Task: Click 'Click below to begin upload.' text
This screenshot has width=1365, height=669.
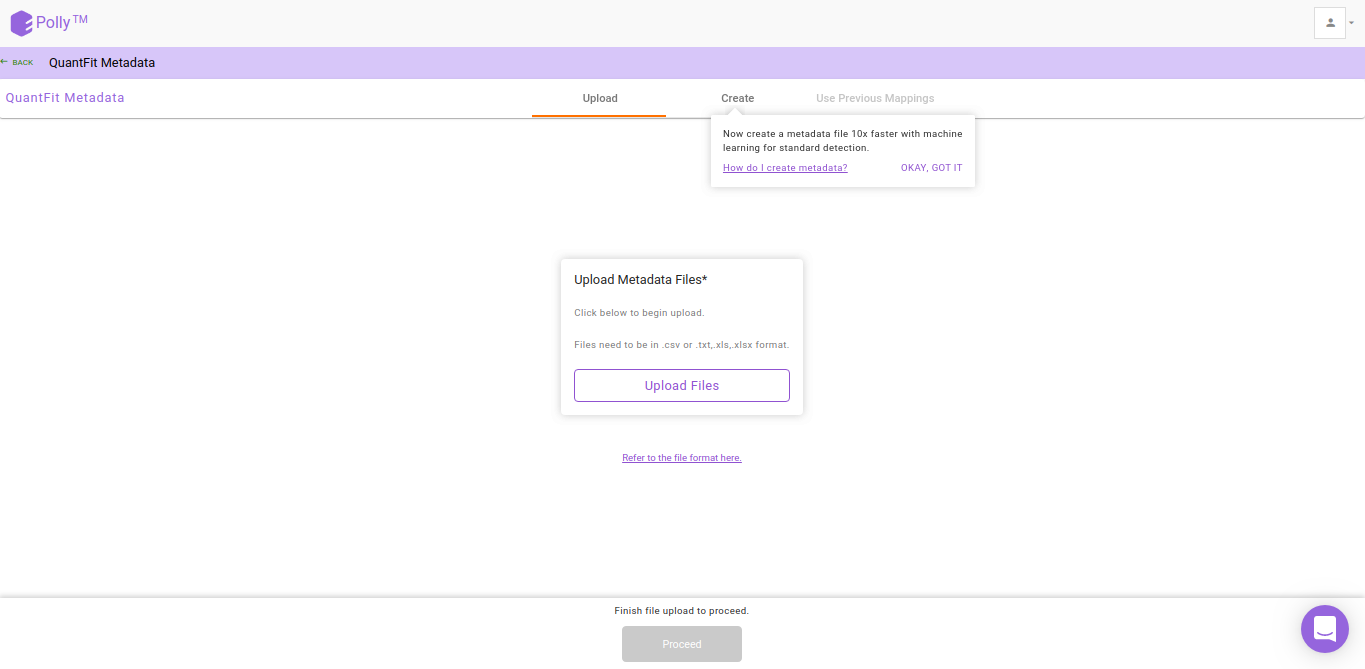Action: tap(639, 313)
